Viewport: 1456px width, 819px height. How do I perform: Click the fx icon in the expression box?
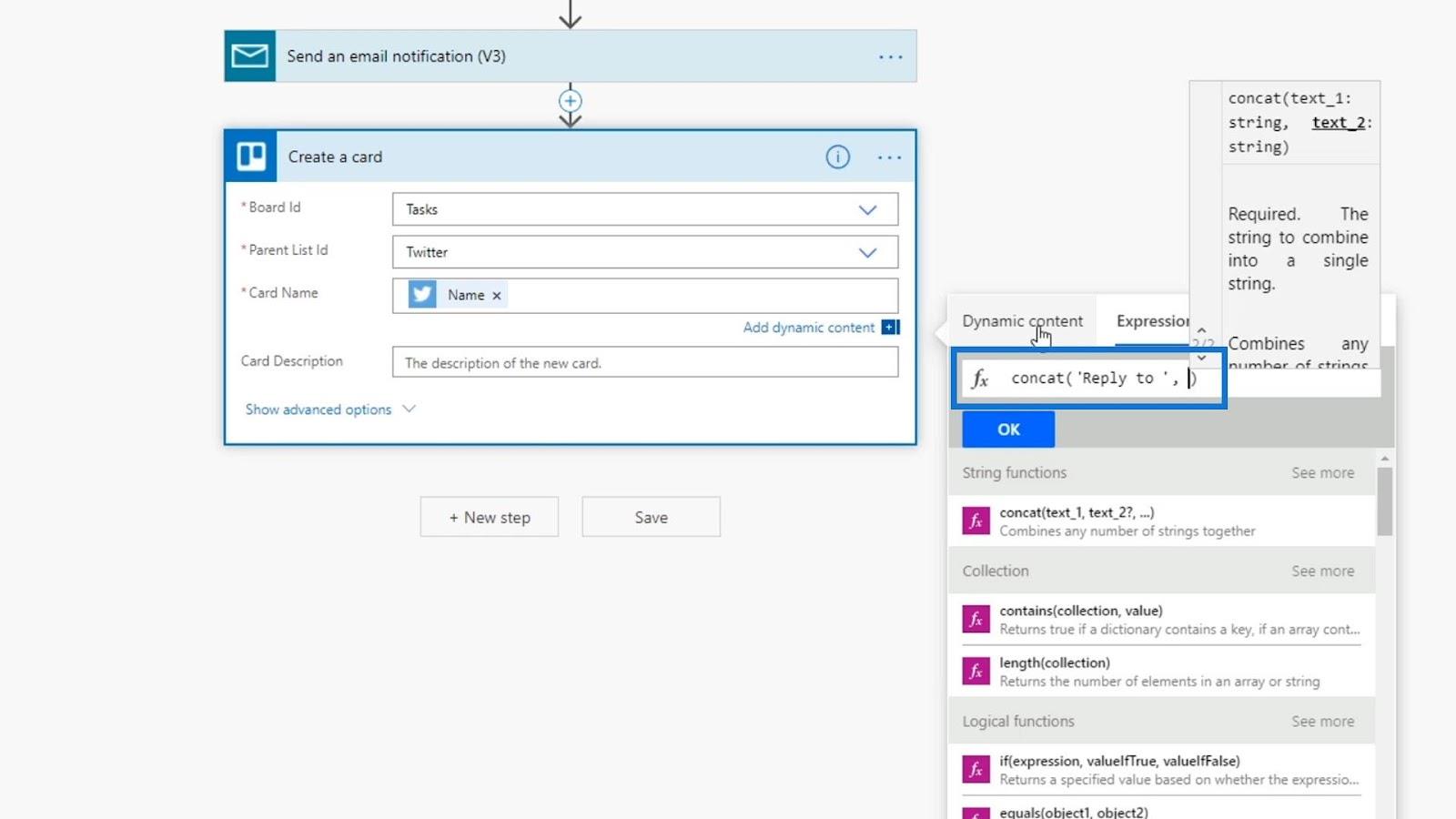(980, 379)
